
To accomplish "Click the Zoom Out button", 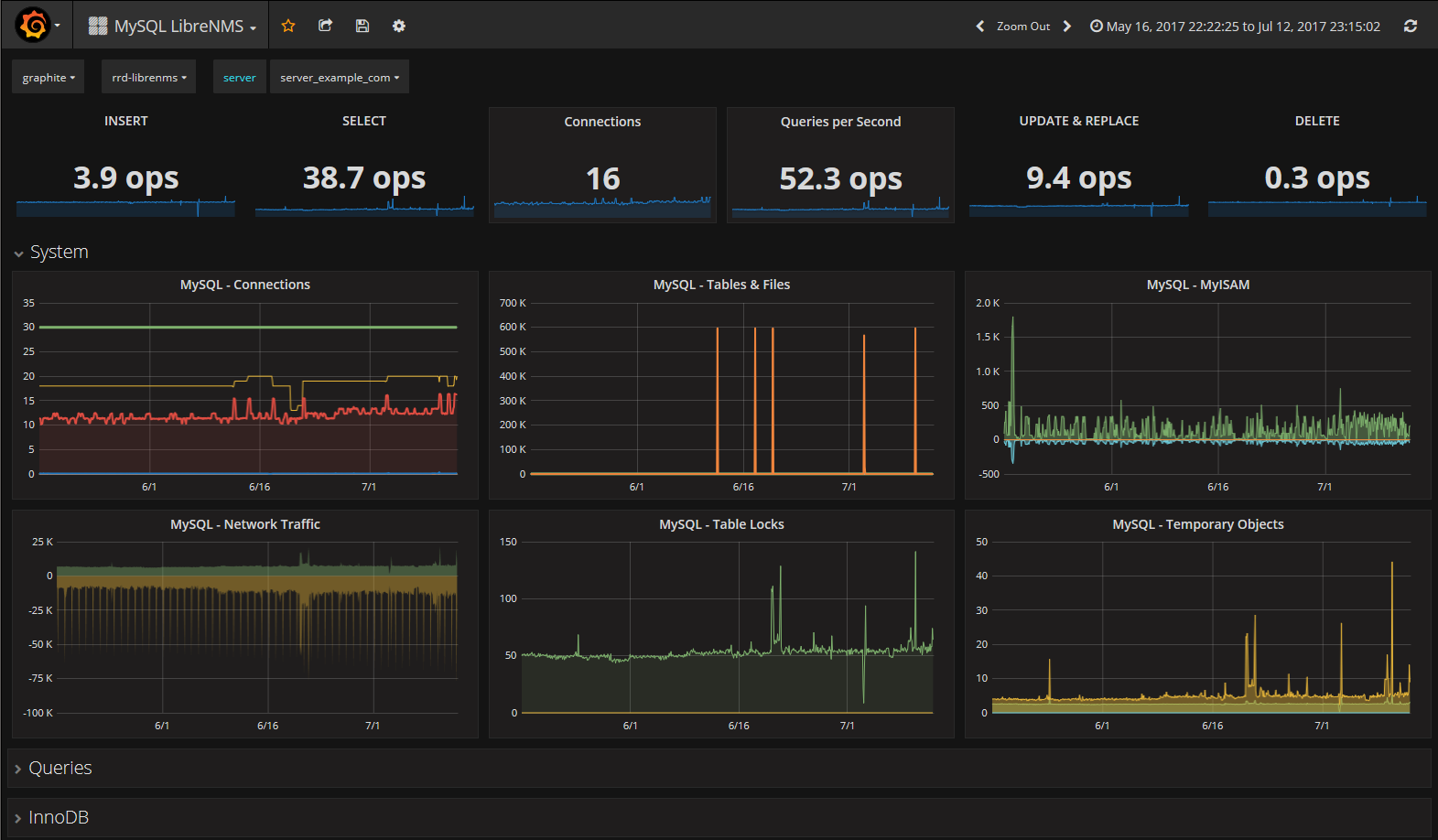I will [1022, 27].
